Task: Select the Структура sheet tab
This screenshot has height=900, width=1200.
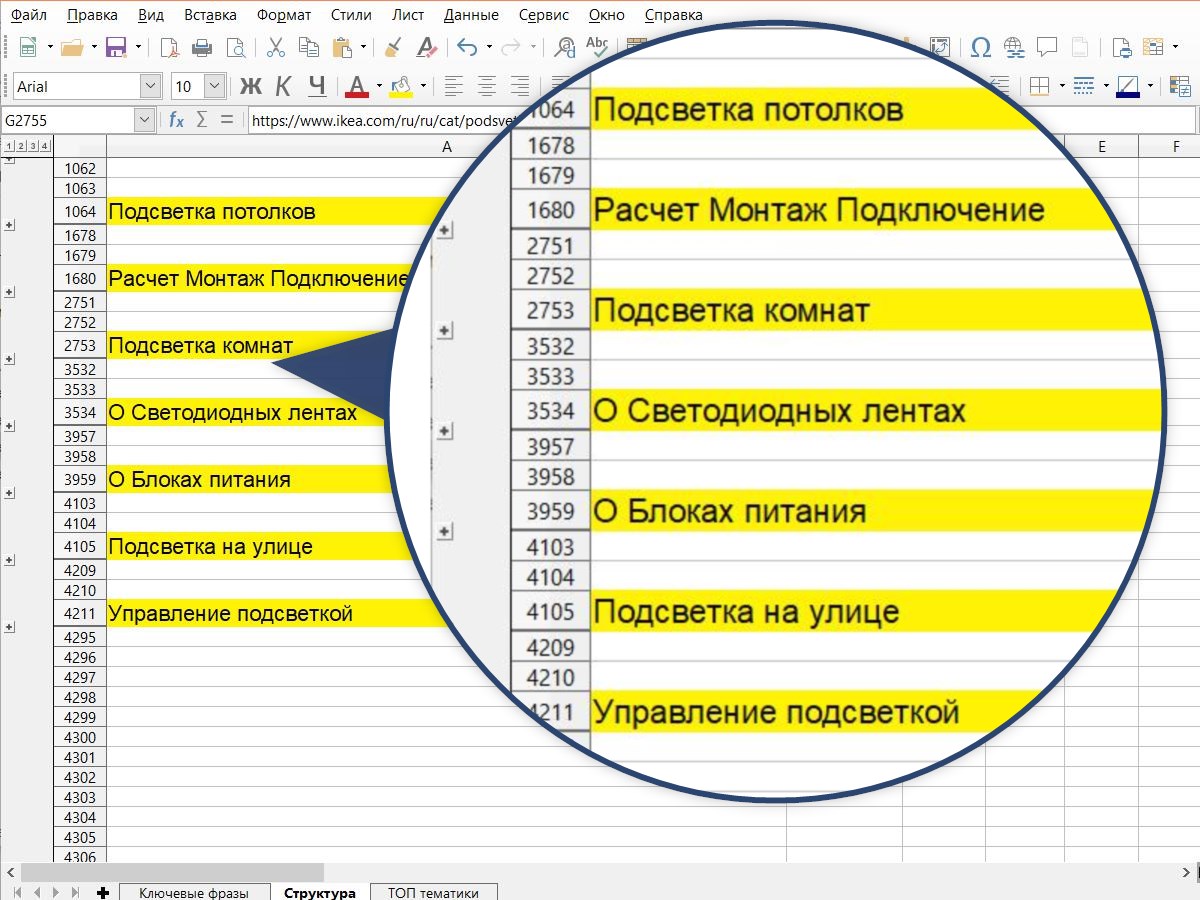Action: pyautogui.click(x=319, y=892)
